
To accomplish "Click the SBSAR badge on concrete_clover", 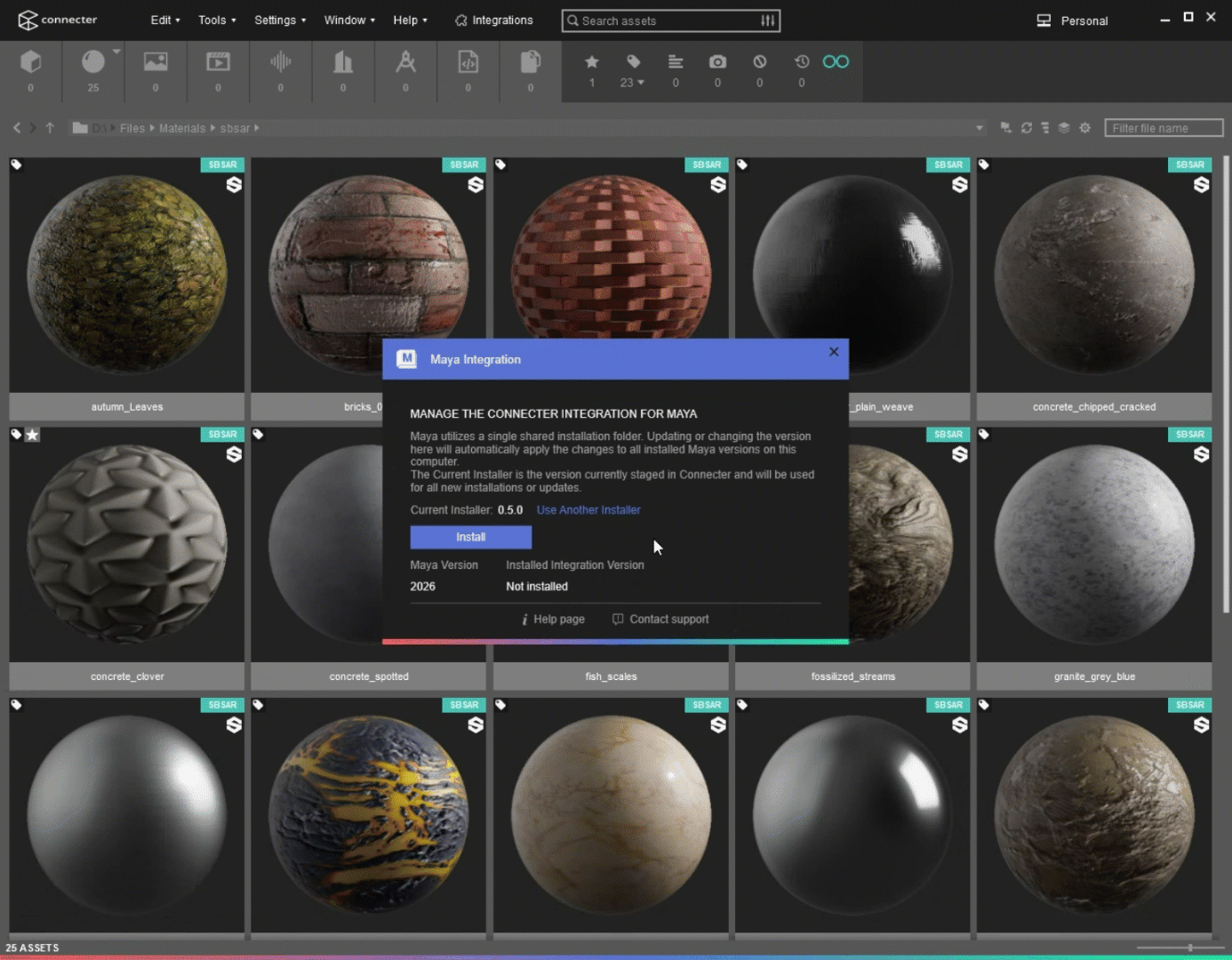I will 222,435.
